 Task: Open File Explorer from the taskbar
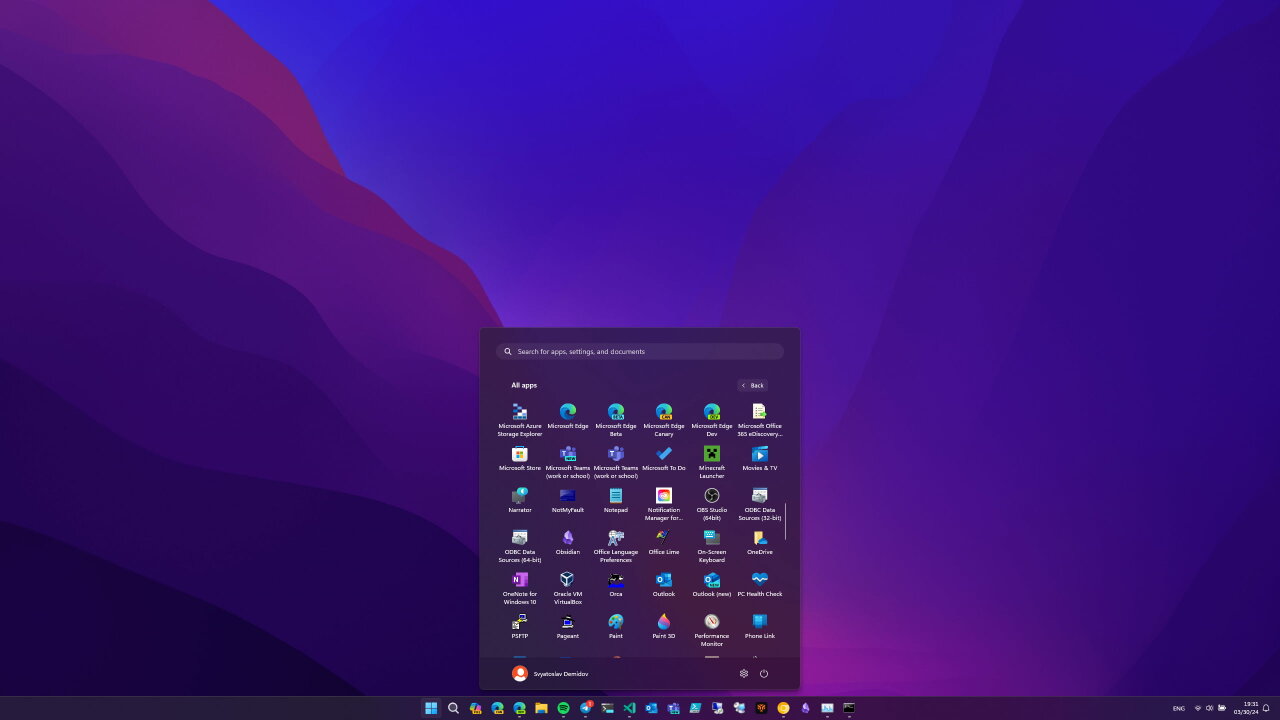click(x=541, y=708)
